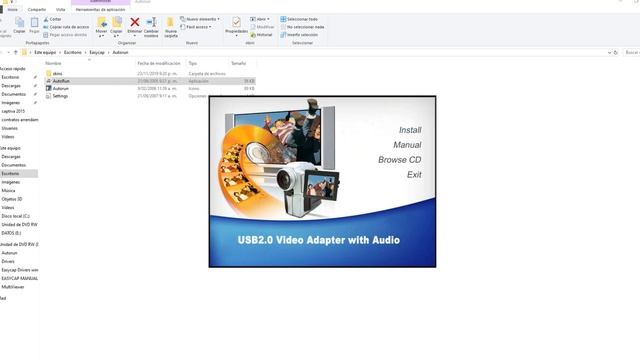This screenshot has height=360, width=640.
Task: Click the Cambiar nombre rename icon
Action: click(151, 22)
